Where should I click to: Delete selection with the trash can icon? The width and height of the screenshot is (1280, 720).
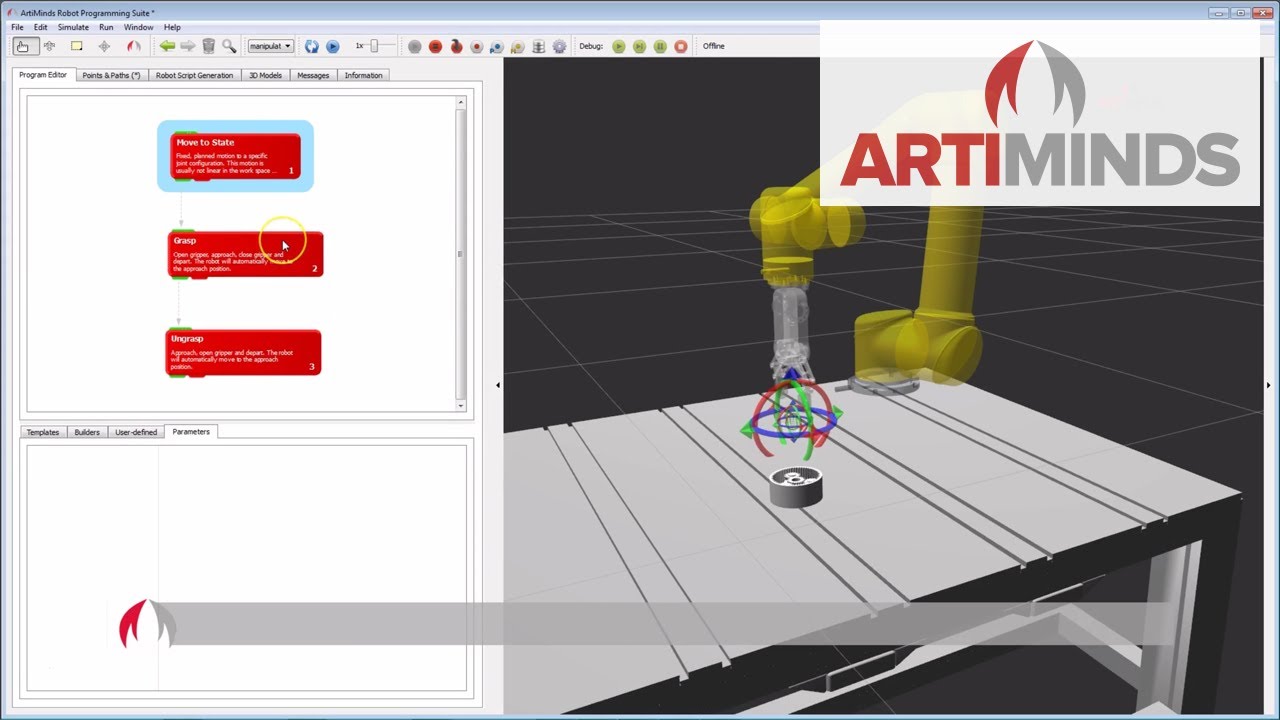click(x=208, y=46)
